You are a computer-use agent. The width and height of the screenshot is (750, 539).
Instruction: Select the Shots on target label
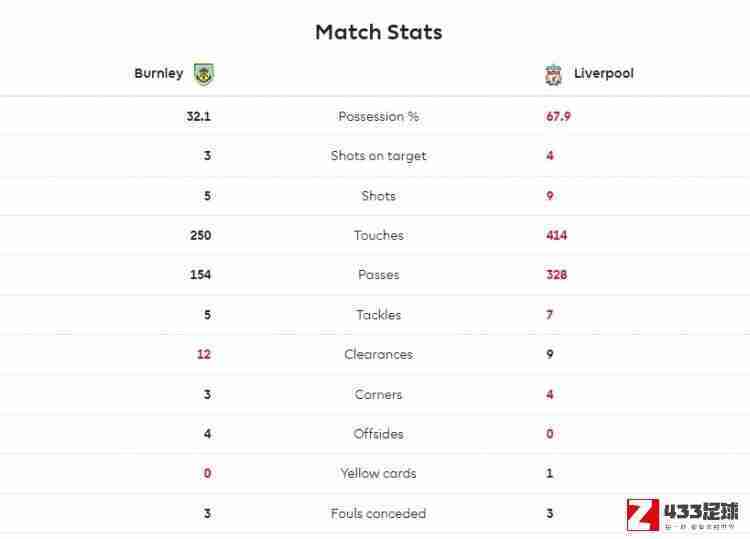[378, 156]
